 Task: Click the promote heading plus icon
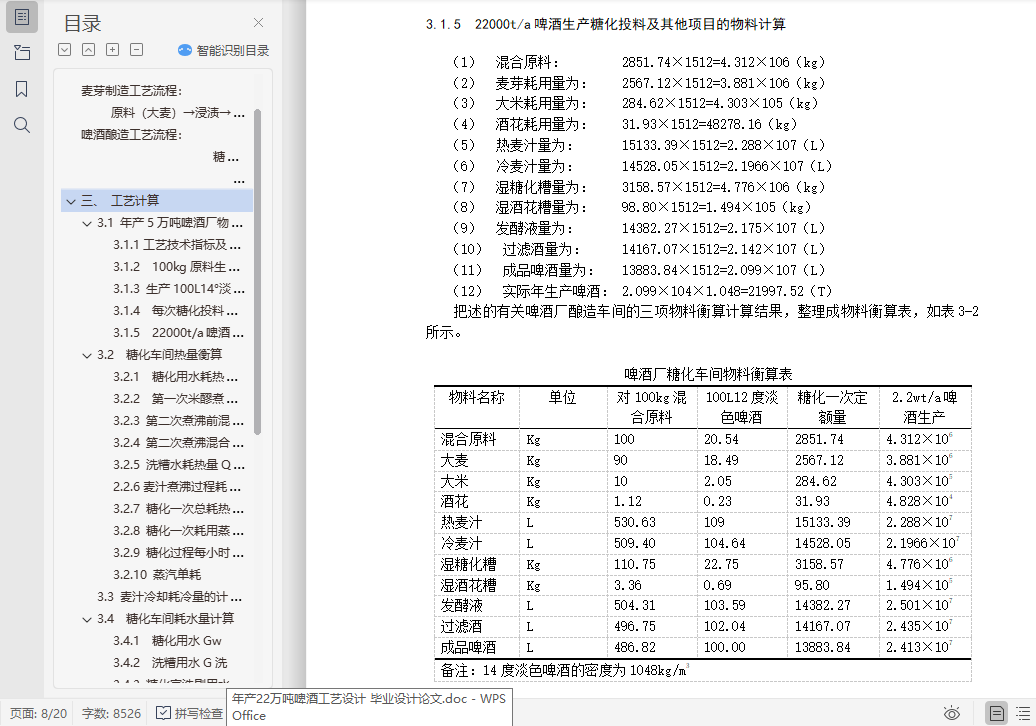(x=112, y=50)
